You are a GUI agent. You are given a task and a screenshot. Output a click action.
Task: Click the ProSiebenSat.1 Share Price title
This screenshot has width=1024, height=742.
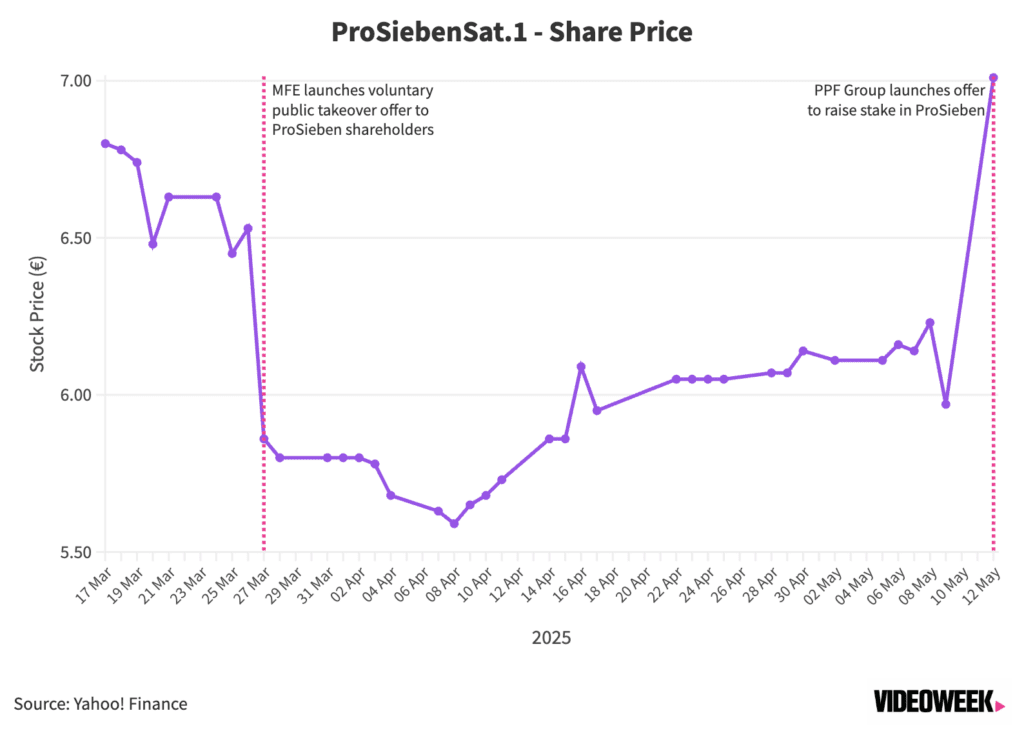pos(511,31)
